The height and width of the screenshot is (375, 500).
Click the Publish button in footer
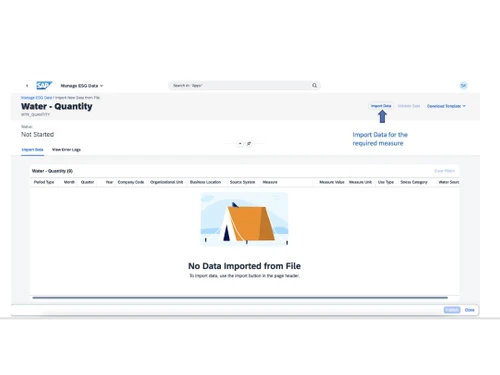[452, 310]
